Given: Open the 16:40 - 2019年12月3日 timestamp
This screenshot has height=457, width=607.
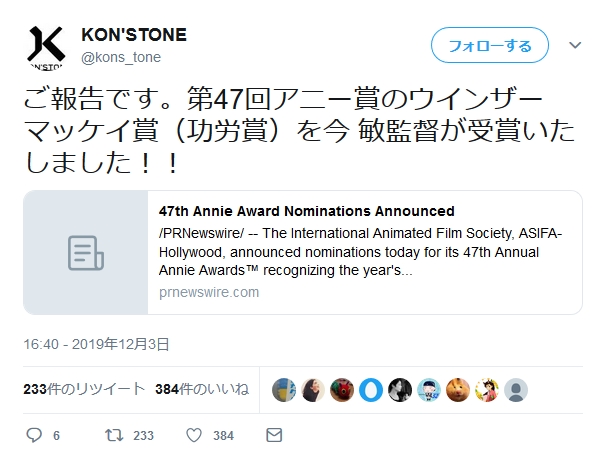Looking at the screenshot, I should 96,344.
